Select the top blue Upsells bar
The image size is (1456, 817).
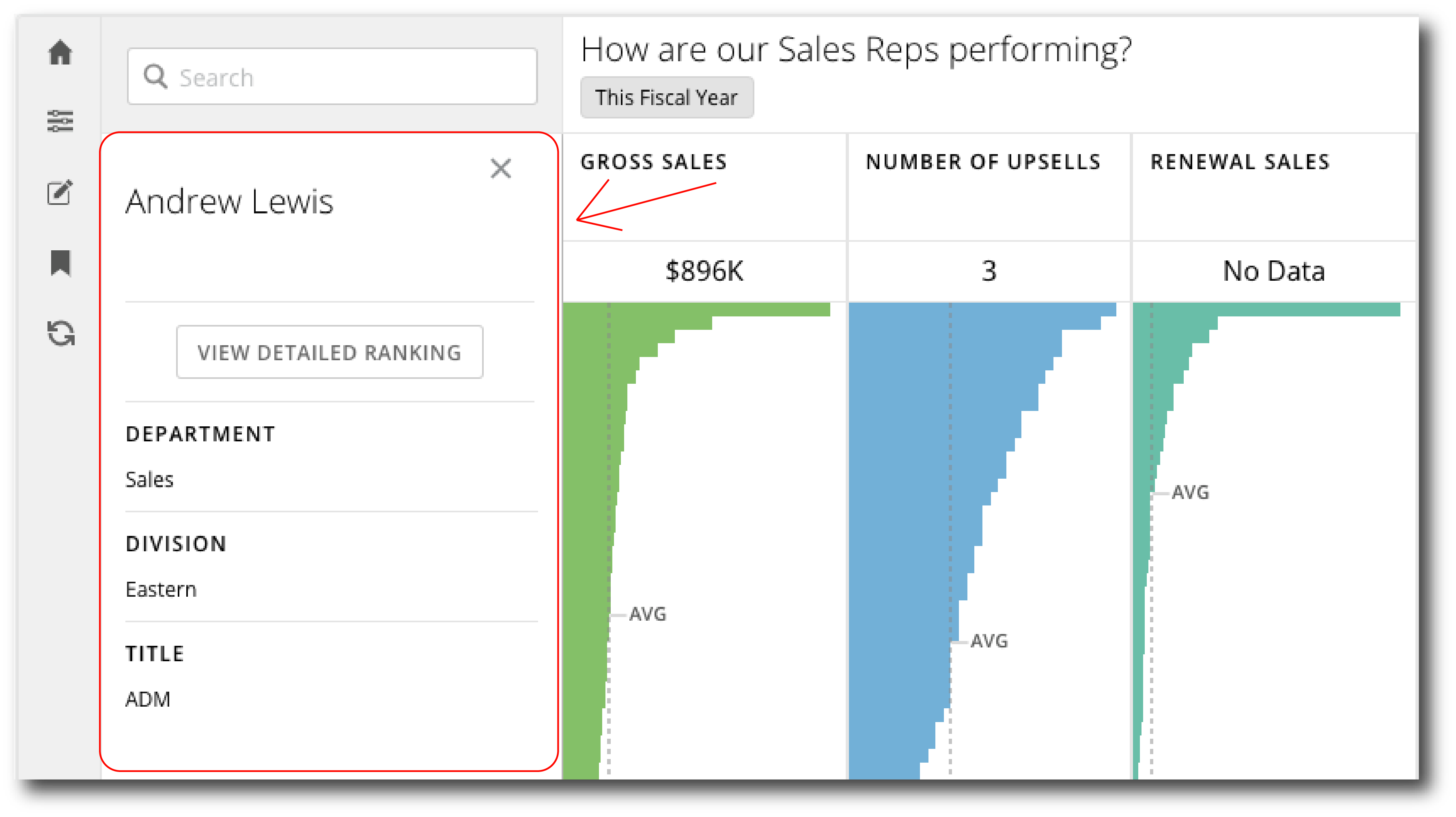pyautogui.click(x=982, y=309)
